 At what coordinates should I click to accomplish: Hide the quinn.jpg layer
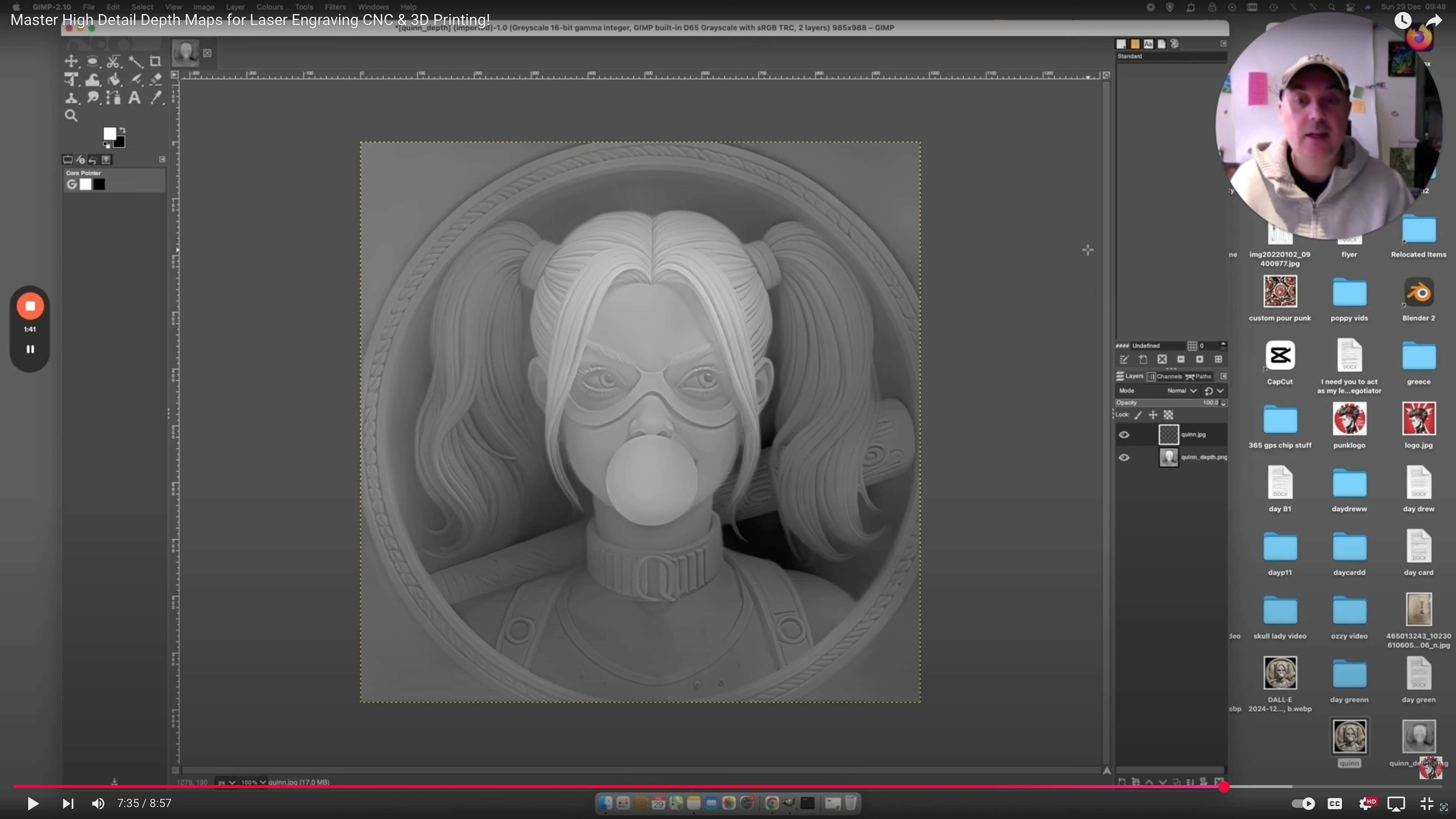[1124, 435]
